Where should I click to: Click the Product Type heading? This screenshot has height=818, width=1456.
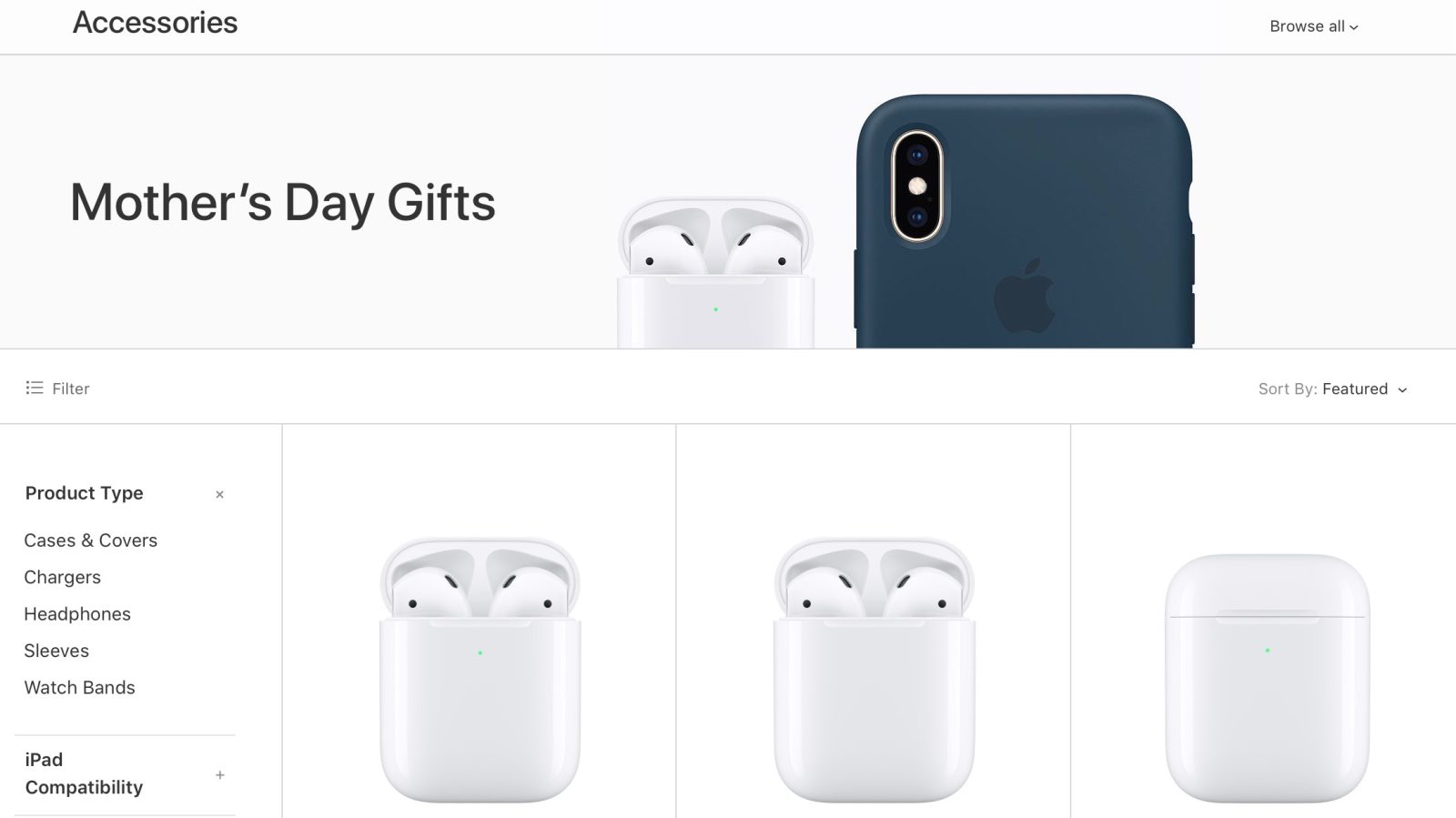pos(84,493)
